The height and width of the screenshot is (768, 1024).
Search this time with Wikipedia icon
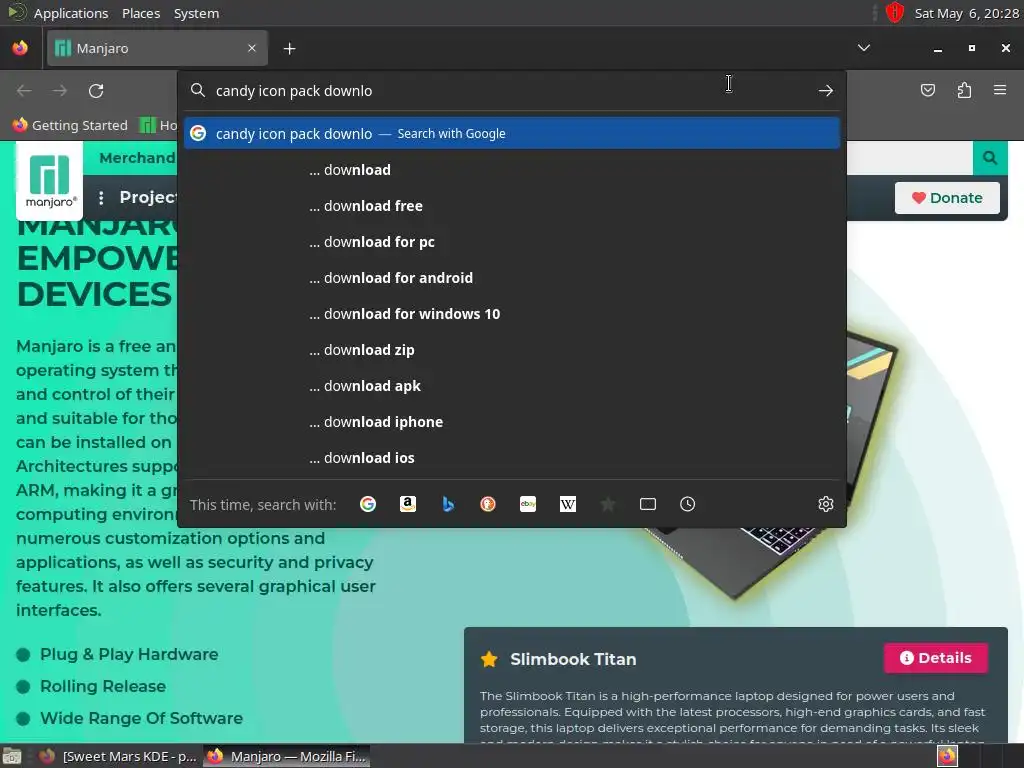568,504
